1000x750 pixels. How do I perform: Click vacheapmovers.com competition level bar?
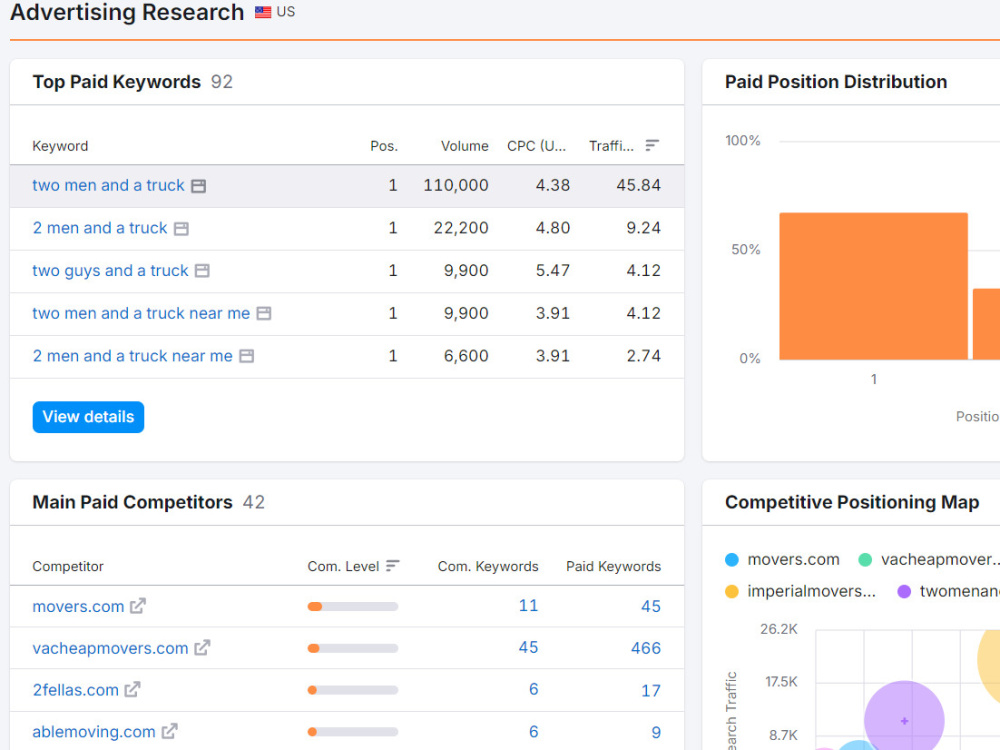pyautogui.click(x=353, y=649)
